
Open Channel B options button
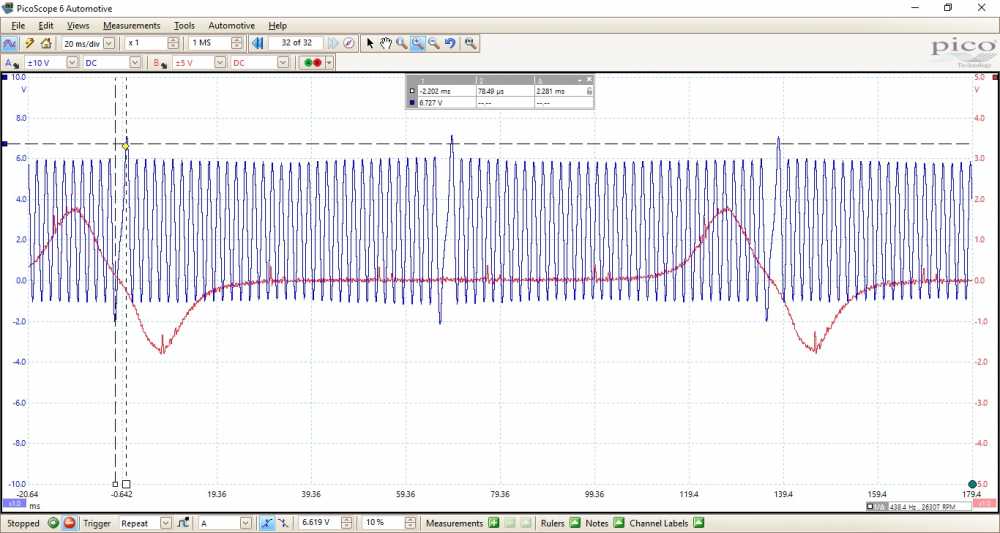point(158,62)
